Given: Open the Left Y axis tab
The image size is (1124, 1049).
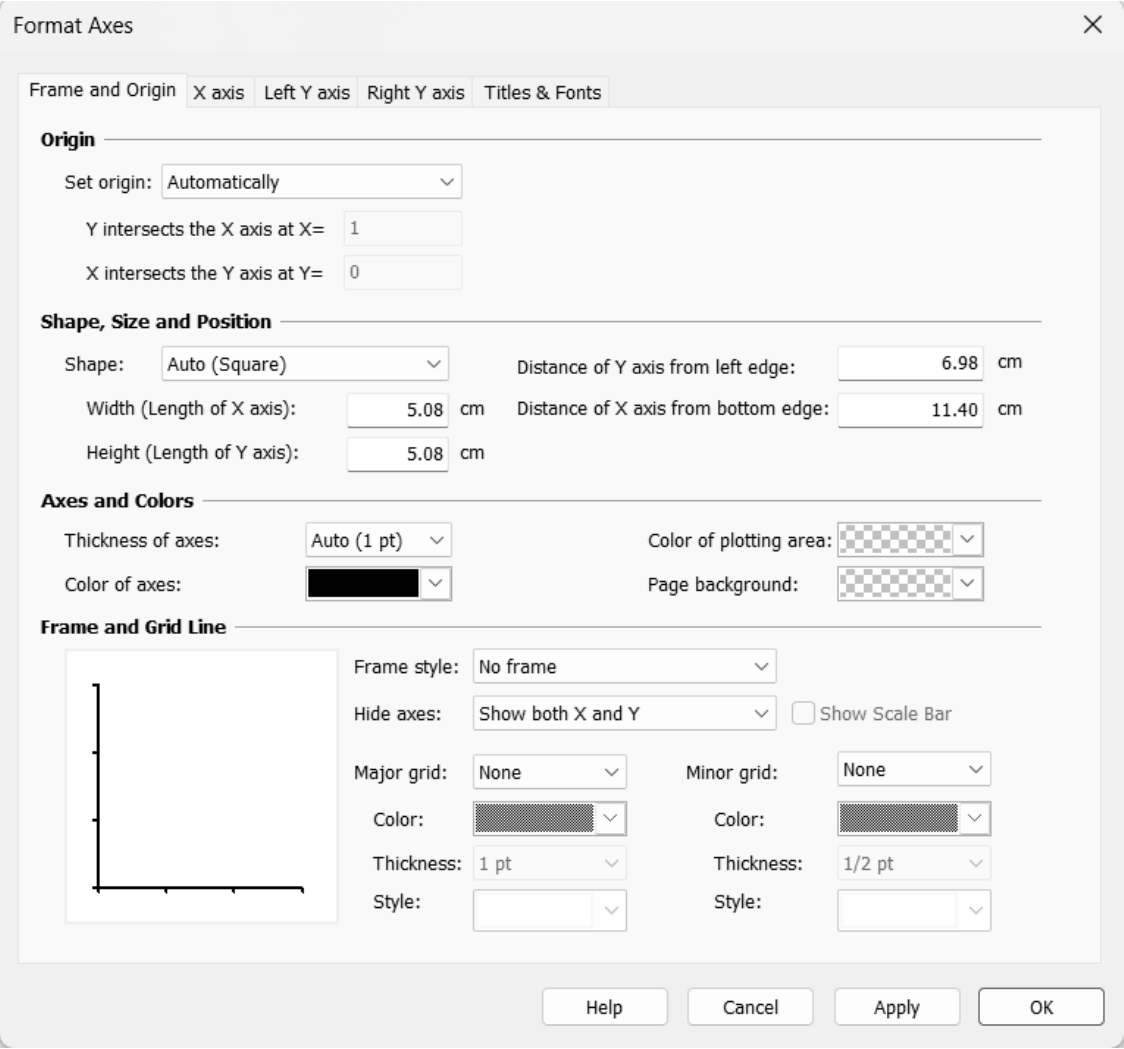Looking at the screenshot, I should (307, 92).
